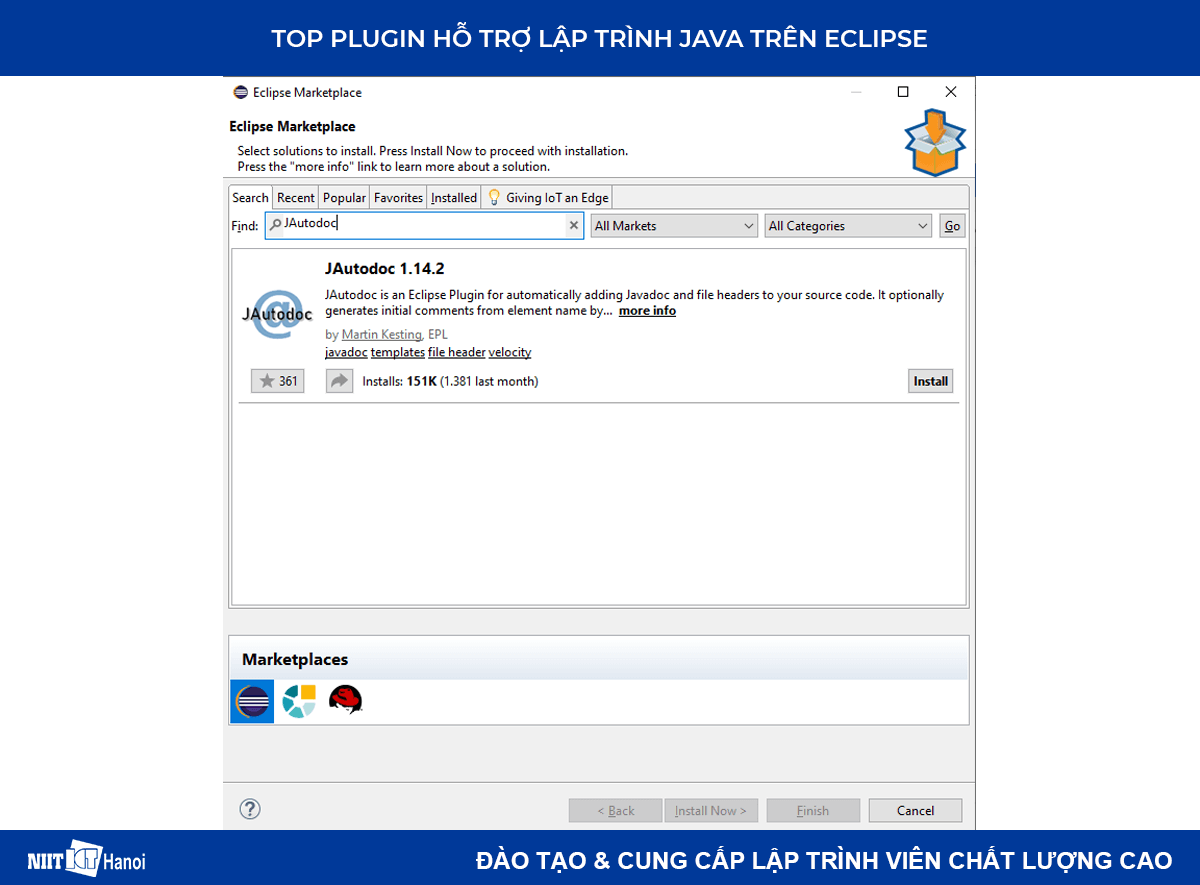1200x885 pixels.
Task: Clear the Find field with the X icon
Action: point(573,225)
